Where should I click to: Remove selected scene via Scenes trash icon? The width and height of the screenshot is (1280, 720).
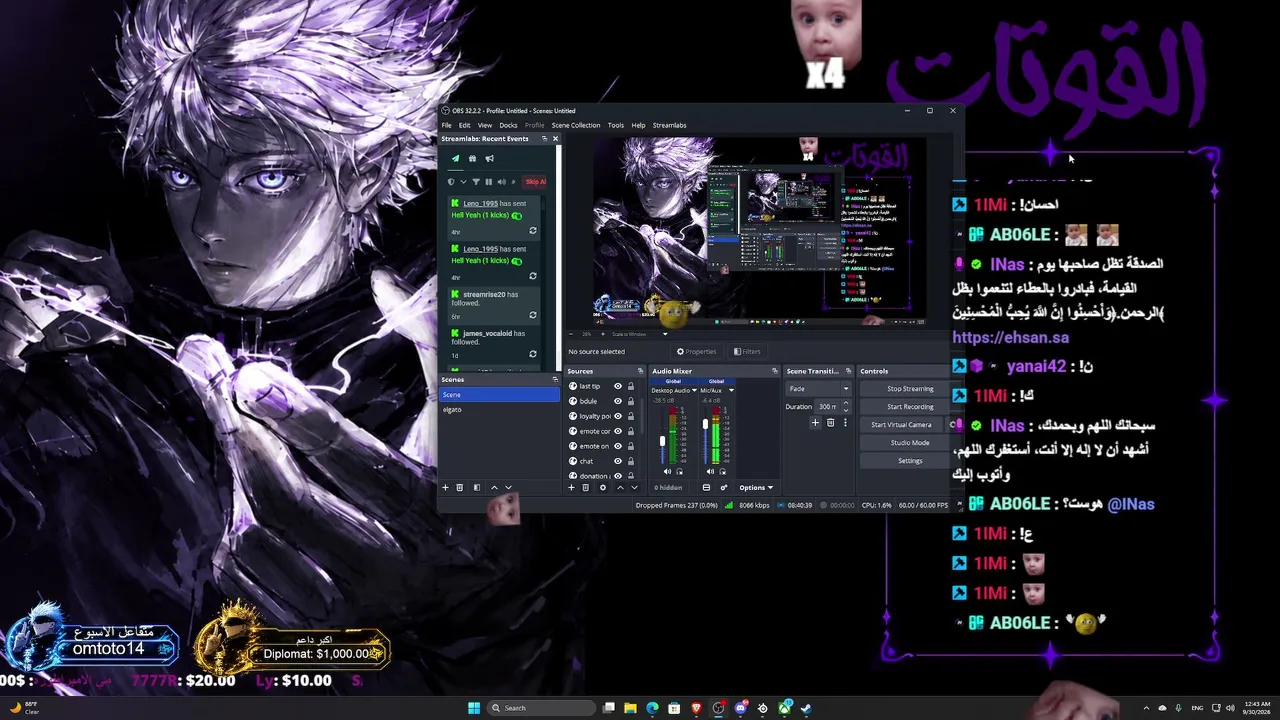[459, 487]
